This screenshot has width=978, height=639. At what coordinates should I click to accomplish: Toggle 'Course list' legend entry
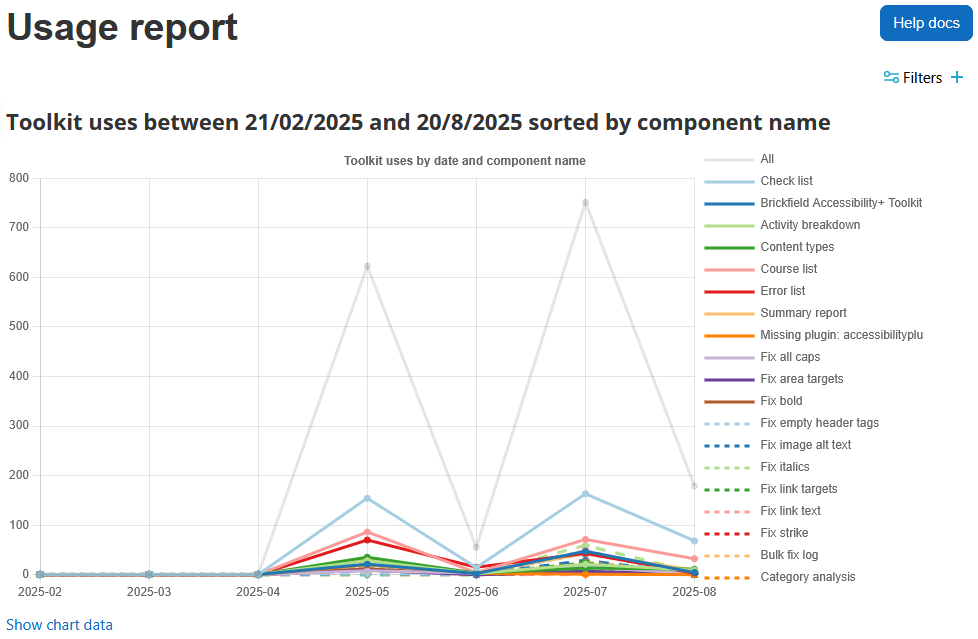pyautogui.click(x=760, y=269)
